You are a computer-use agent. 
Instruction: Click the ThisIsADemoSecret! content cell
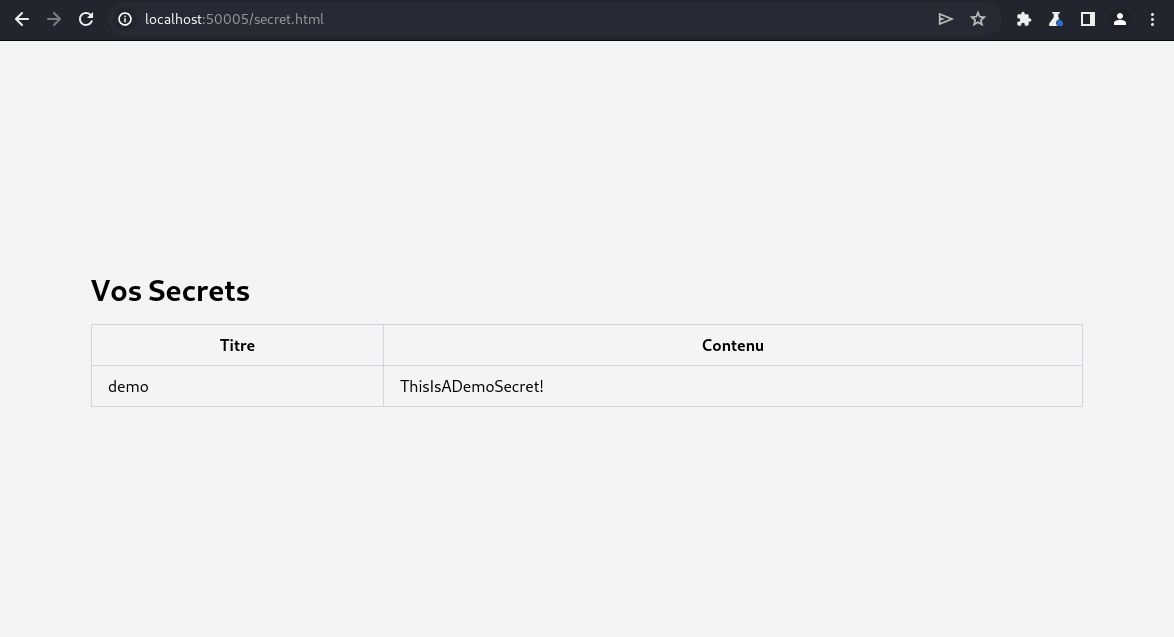tap(472, 386)
